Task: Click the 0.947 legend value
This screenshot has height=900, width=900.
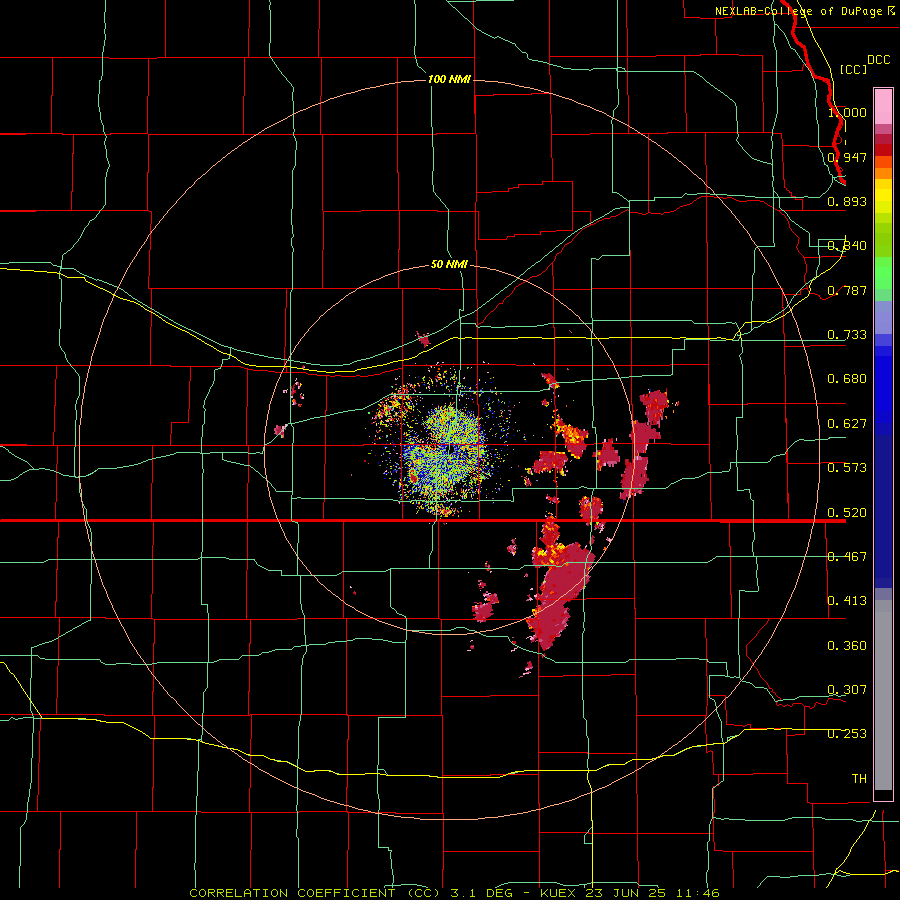Action: click(x=847, y=157)
